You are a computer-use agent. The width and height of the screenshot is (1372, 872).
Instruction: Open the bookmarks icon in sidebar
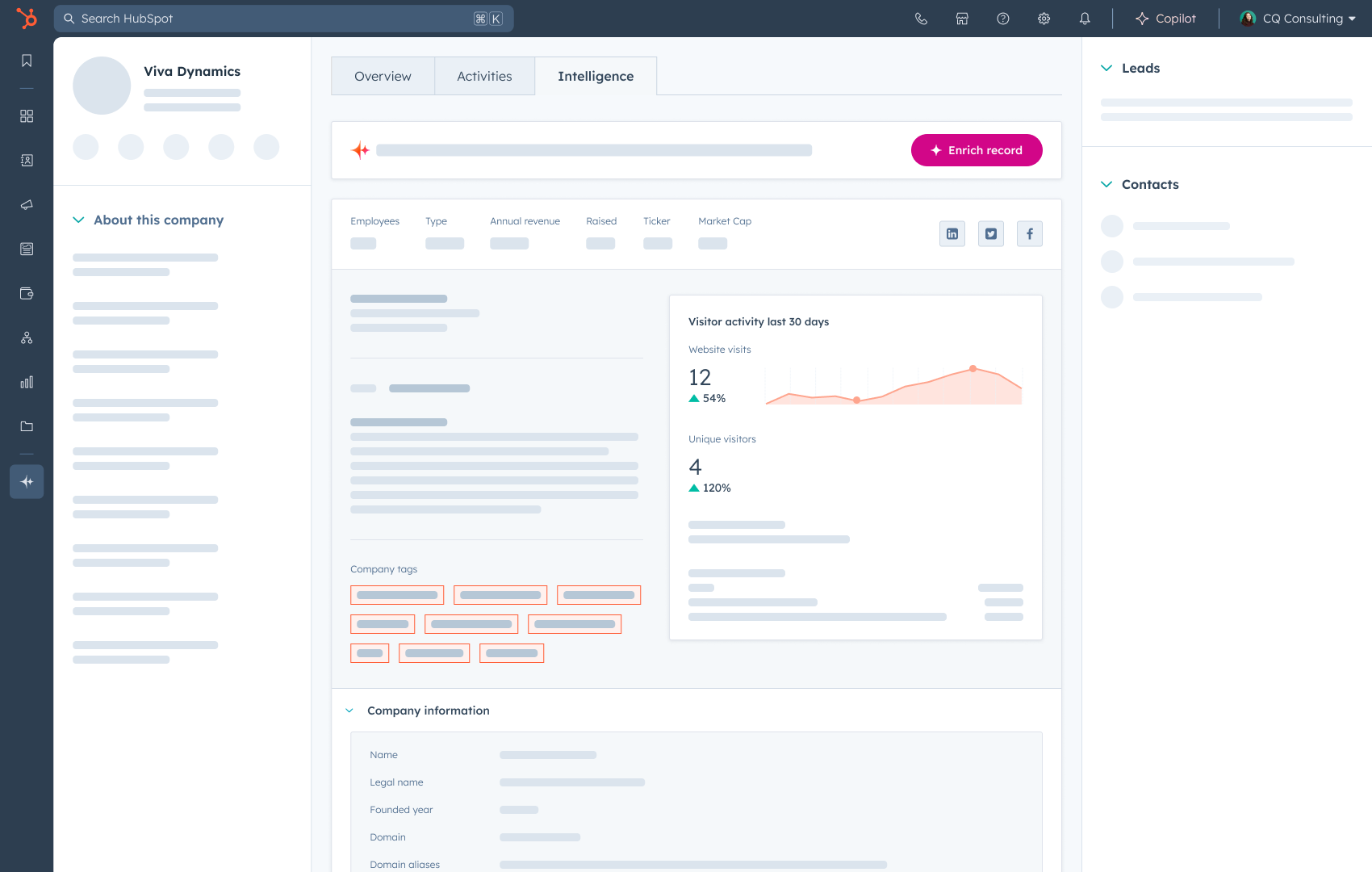[x=27, y=61]
